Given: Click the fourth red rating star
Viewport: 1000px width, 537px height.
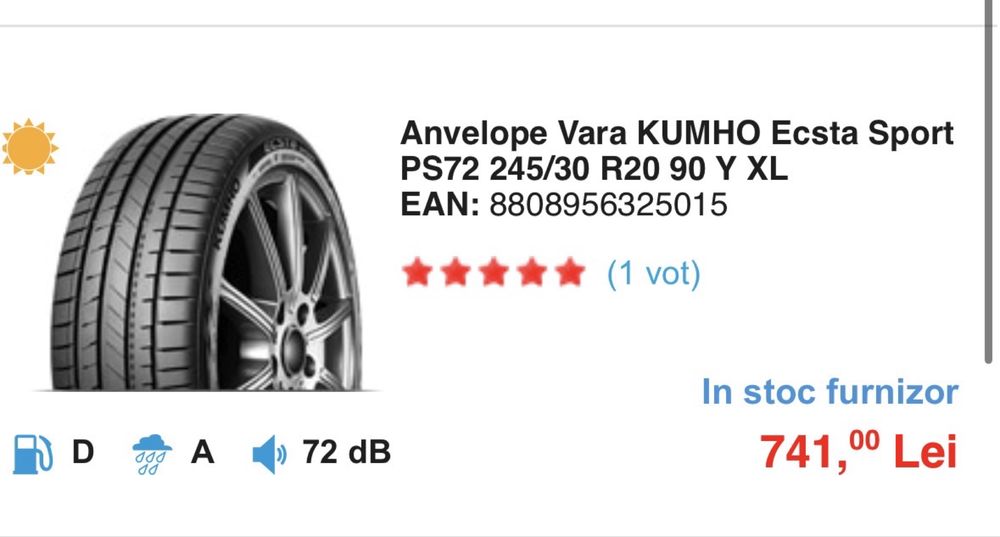Looking at the screenshot, I should click(532, 272).
